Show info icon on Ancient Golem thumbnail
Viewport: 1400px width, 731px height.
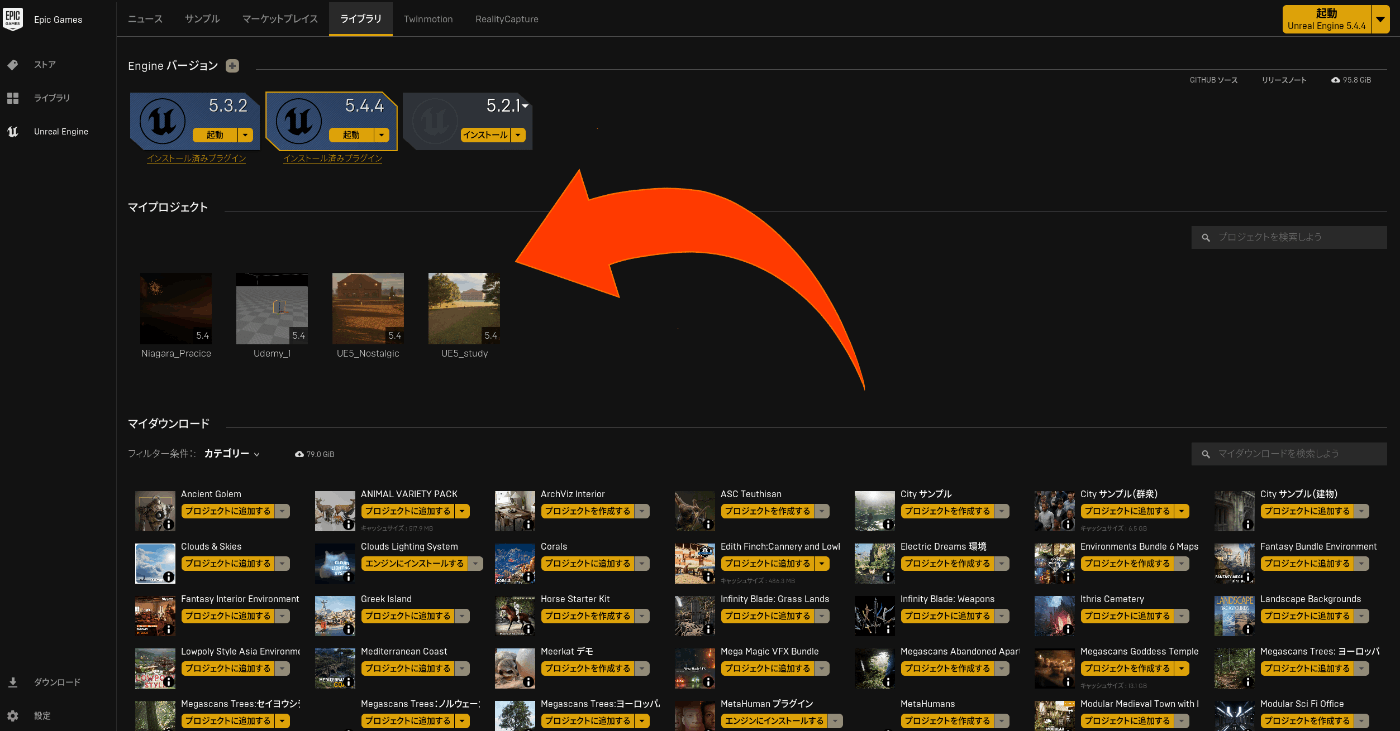pyautogui.click(x=169, y=524)
